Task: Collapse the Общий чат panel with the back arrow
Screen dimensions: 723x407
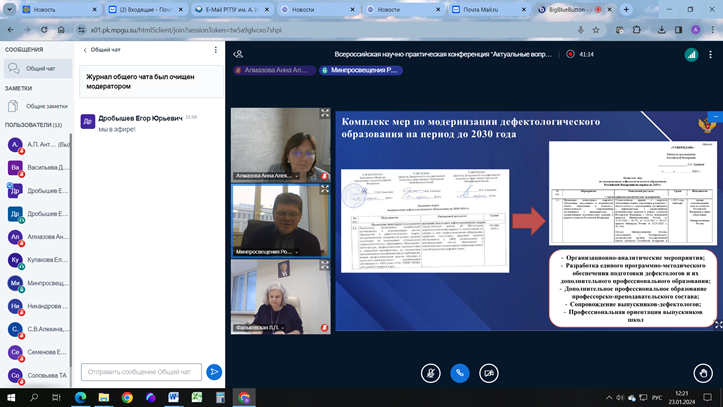Action: [85, 49]
